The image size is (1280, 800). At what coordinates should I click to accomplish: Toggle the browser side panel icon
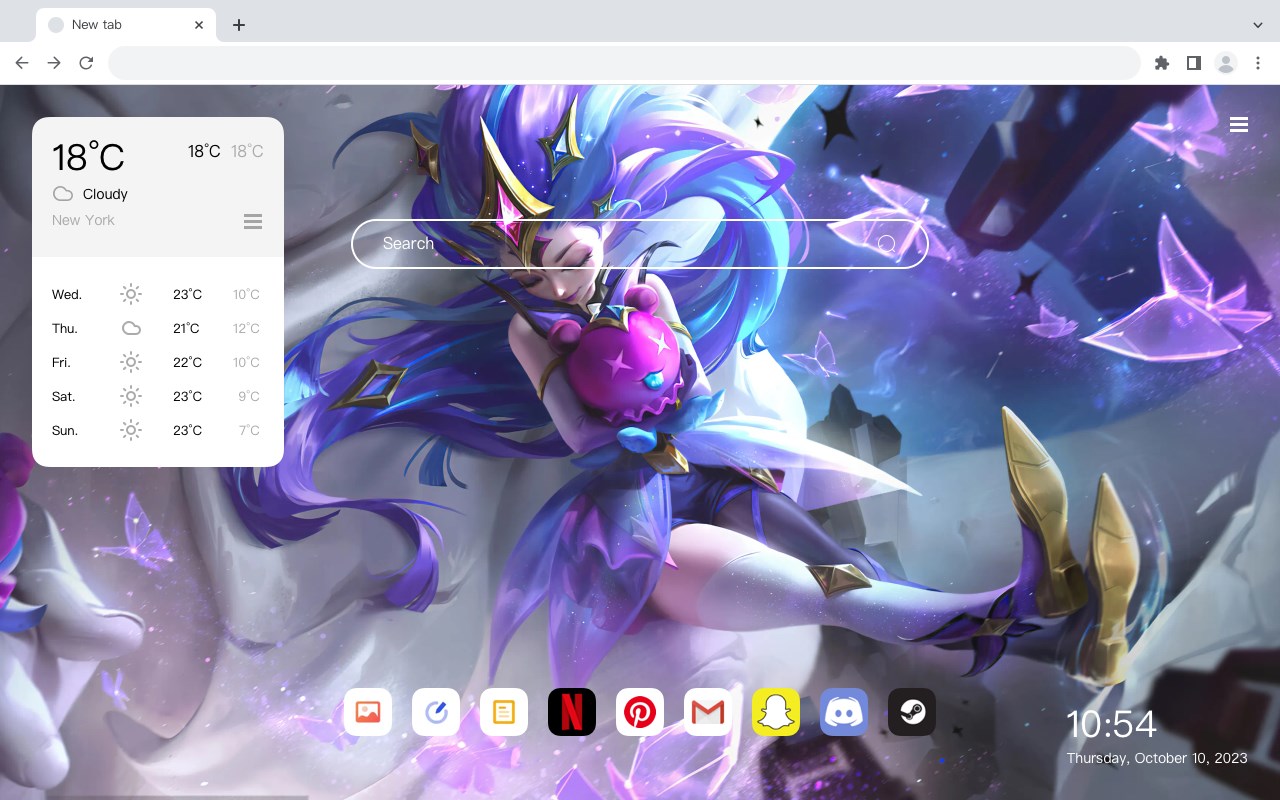pyautogui.click(x=1193, y=63)
